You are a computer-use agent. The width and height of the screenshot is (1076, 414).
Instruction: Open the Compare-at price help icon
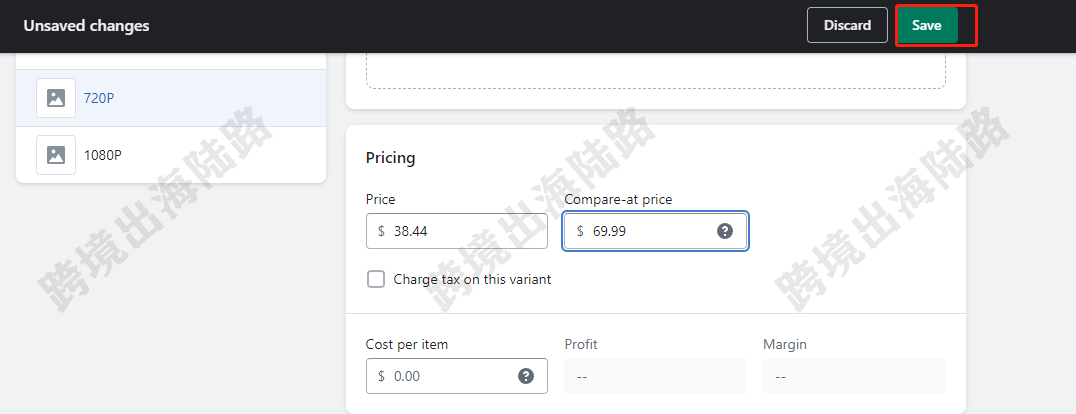[x=725, y=231]
